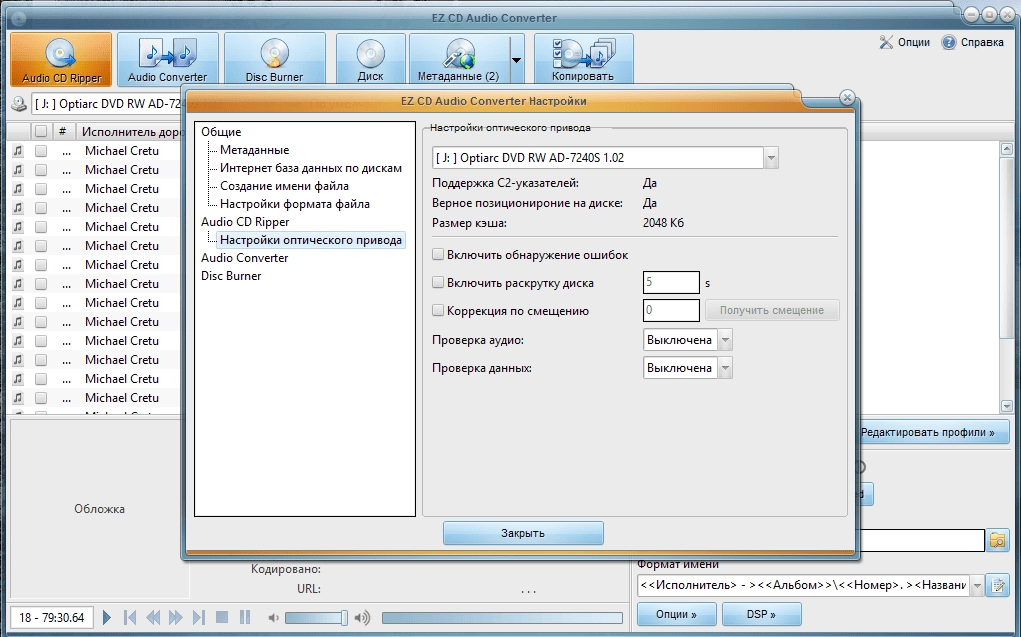Switch to Audio Converter mode
Viewport: 1021px width, 637px height.
tap(167, 60)
